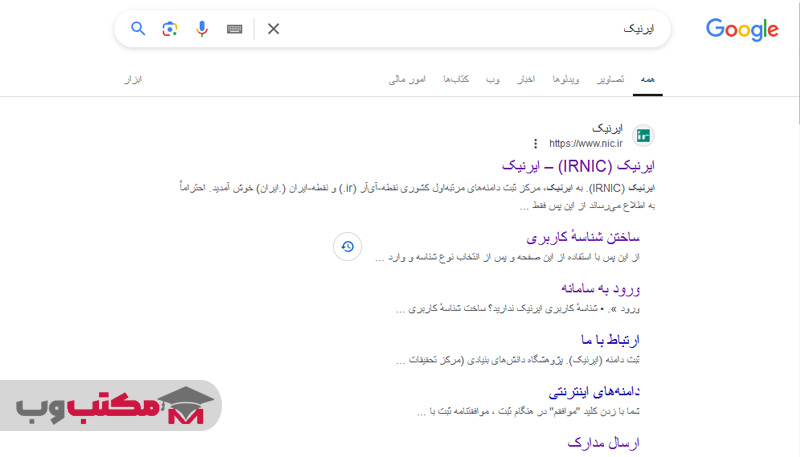This screenshot has height=457, width=800.
Task: Open the on-screen keyboard tool
Action: pos(235,29)
